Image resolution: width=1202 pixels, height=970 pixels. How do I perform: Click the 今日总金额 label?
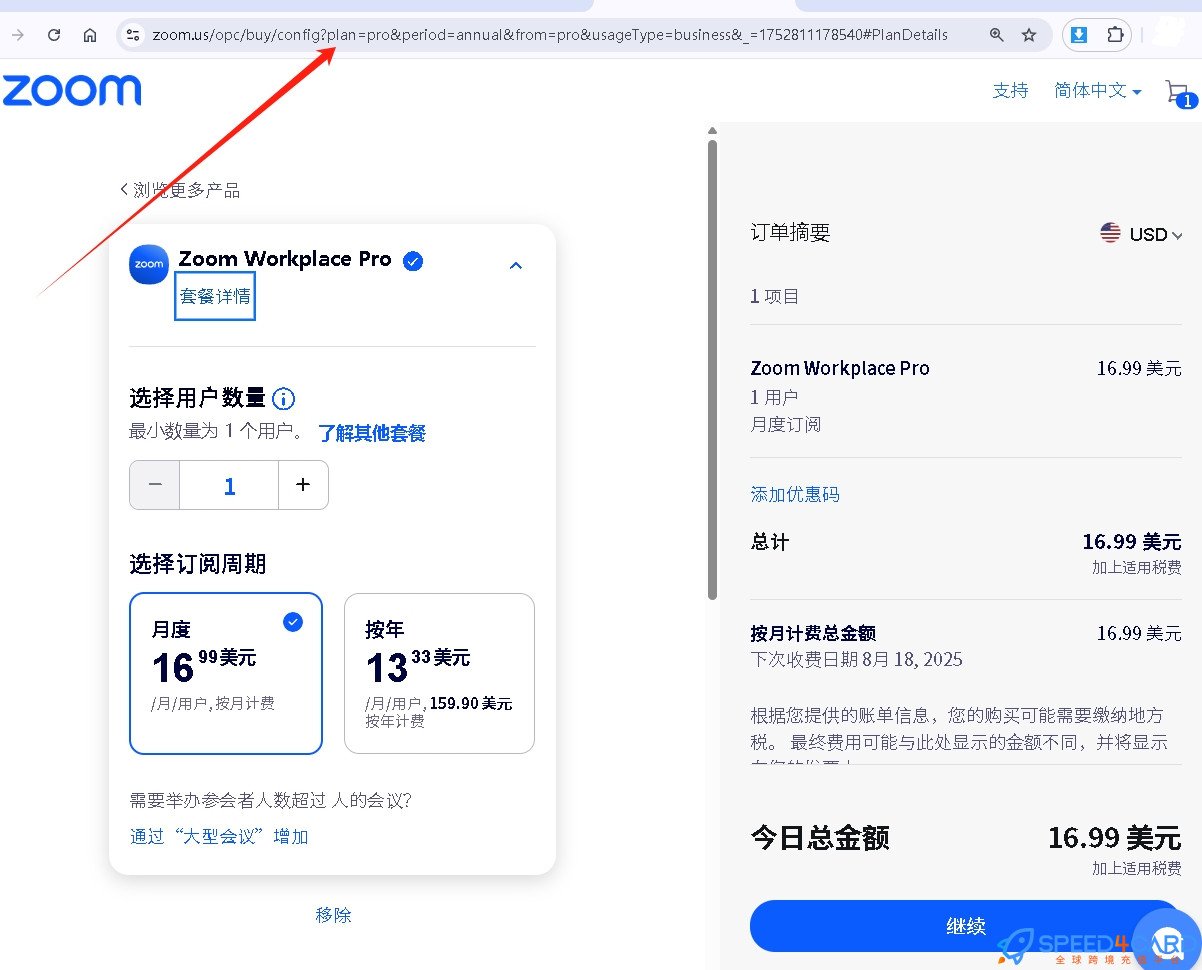pos(820,837)
